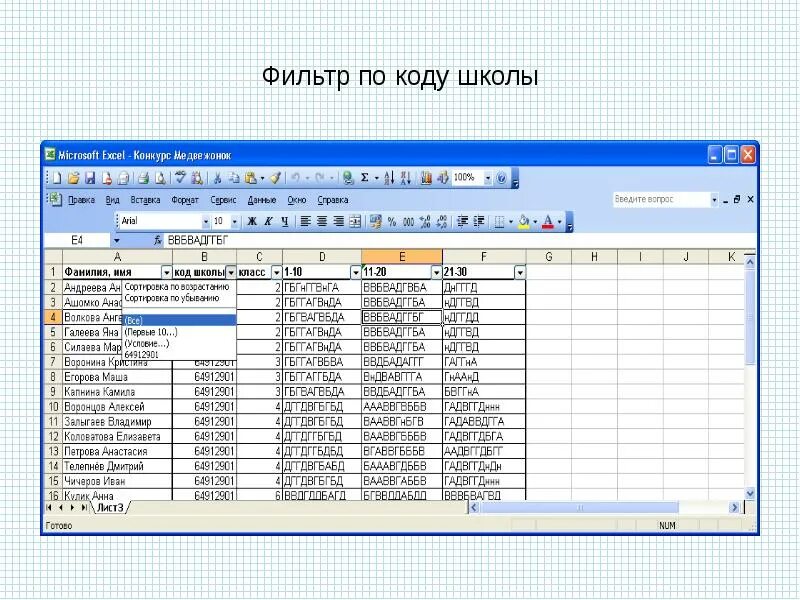
Task: Launch the Chart Wizard icon
Action: [x=426, y=178]
